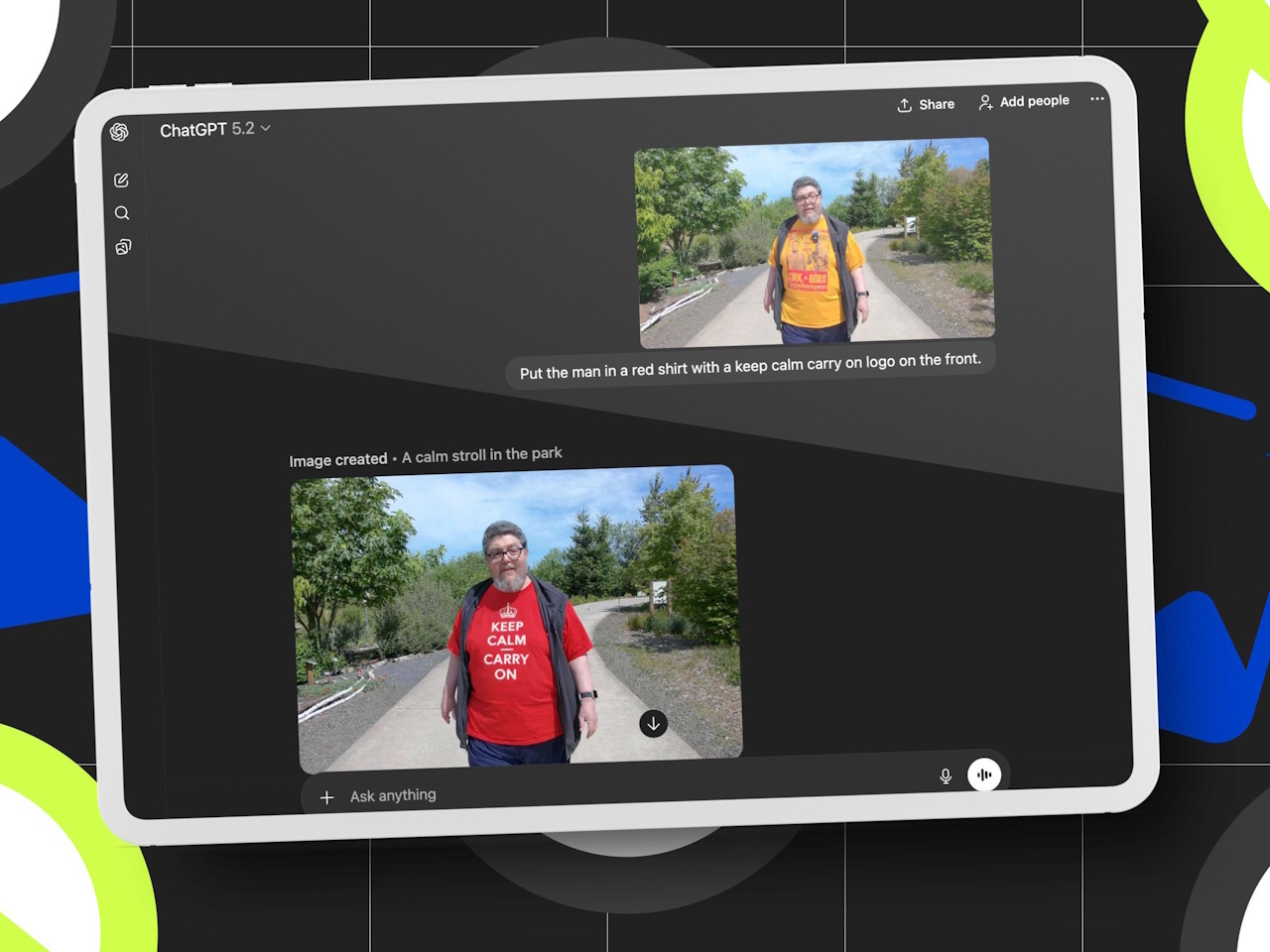
Task: Open the three-dot more options menu
Action: pos(1096,99)
